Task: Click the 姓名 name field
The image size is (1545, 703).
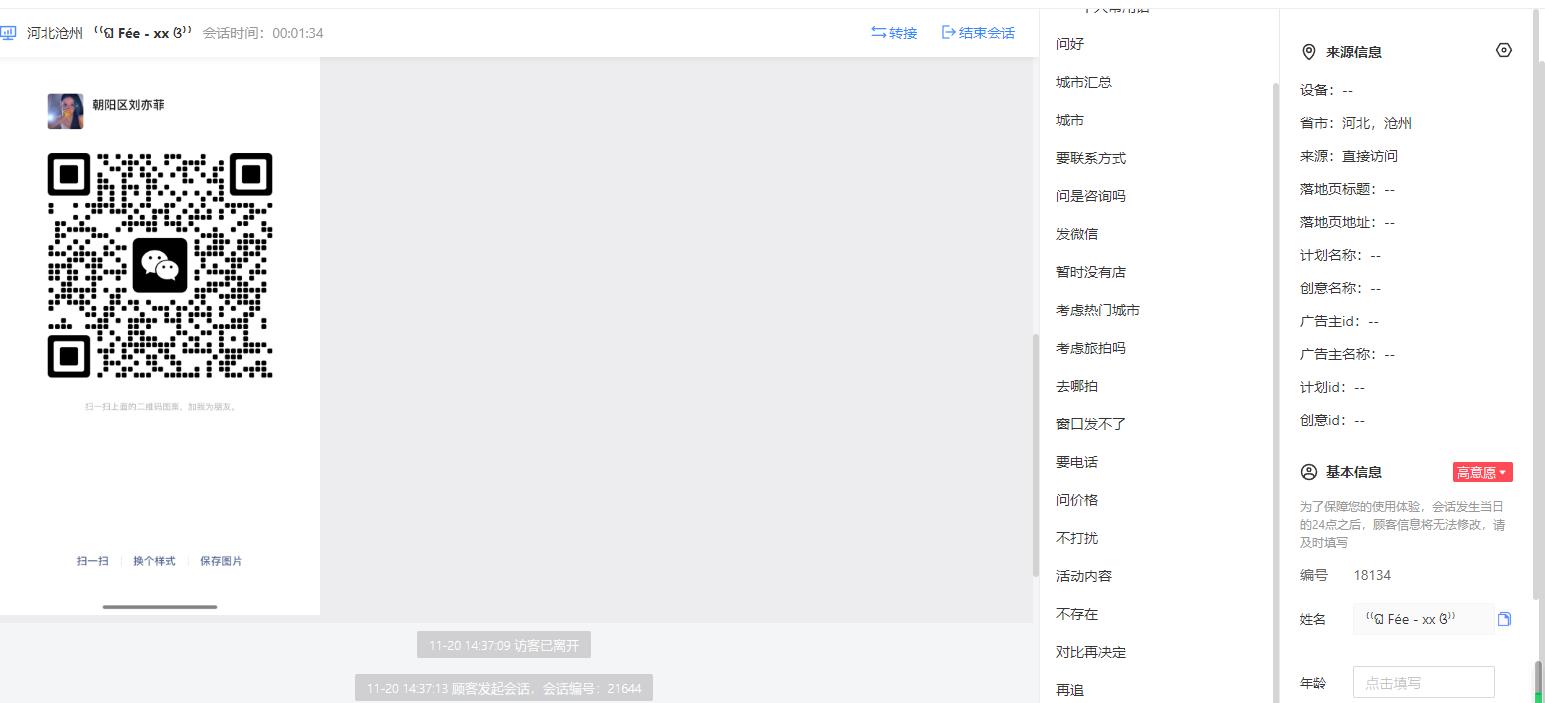Action: [x=1424, y=619]
